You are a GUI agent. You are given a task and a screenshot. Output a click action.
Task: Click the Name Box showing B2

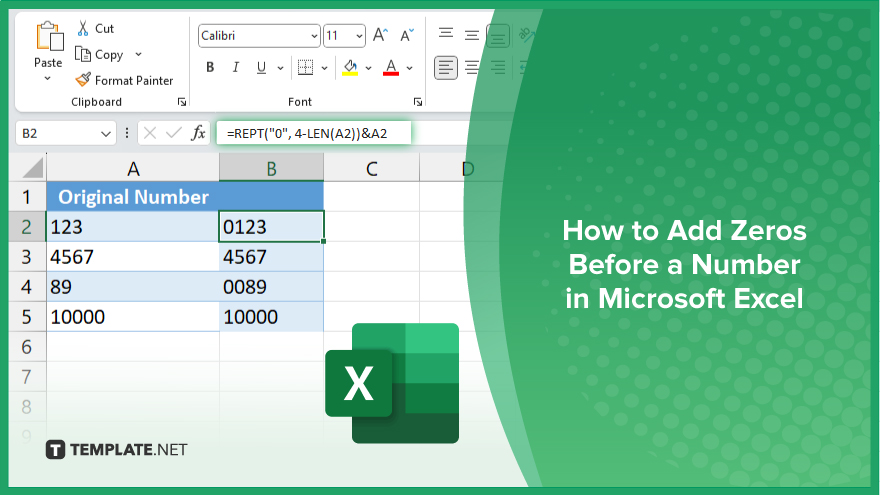click(x=66, y=134)
